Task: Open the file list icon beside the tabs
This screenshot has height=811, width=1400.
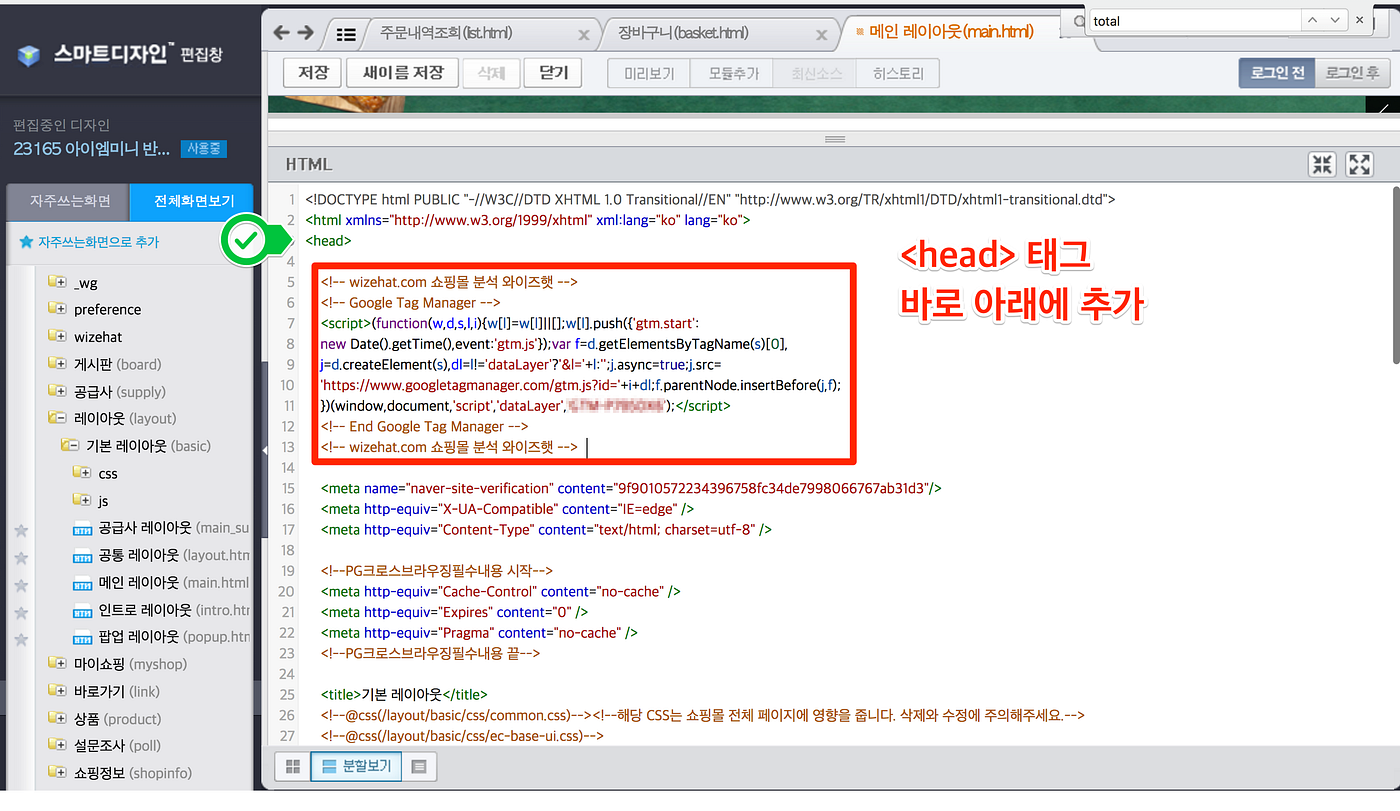Action: tap(345, 32)
